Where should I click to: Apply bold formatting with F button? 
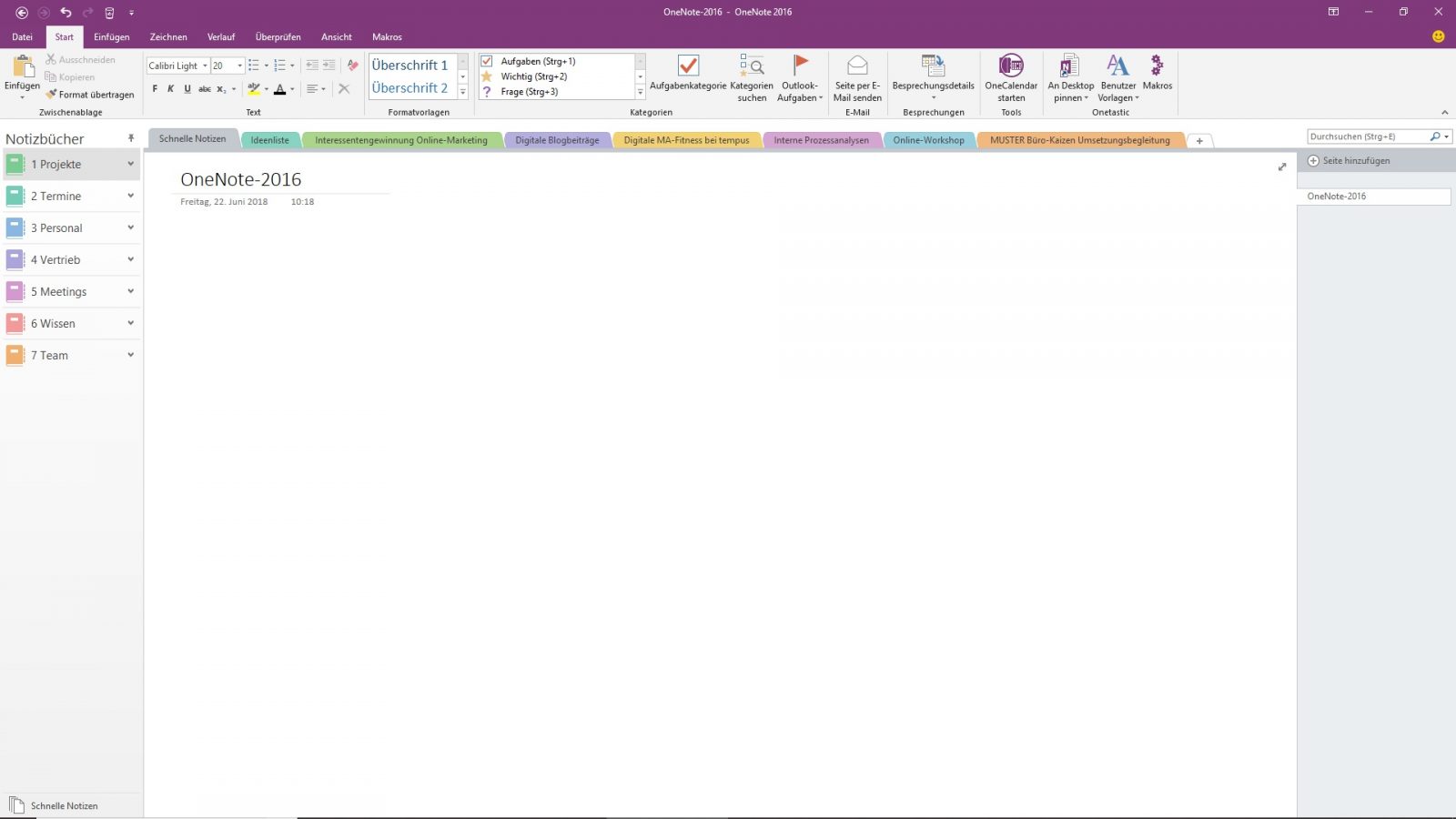click(155, 89)
